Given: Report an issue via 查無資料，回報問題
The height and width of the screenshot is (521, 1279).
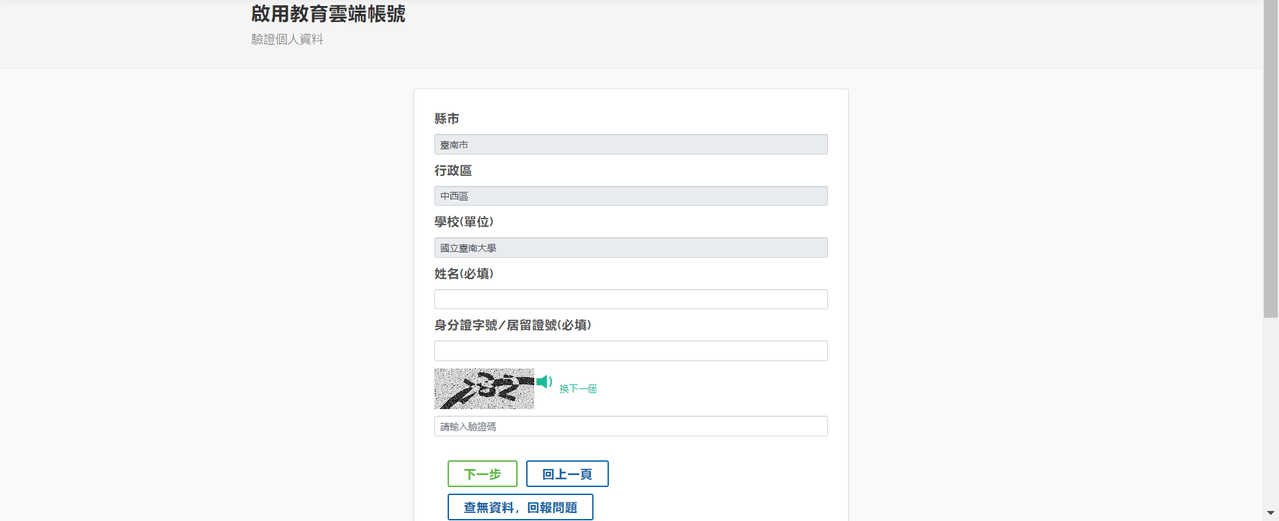Looking at the screenshot, I should pyautogui.click(x=520, y=507).
